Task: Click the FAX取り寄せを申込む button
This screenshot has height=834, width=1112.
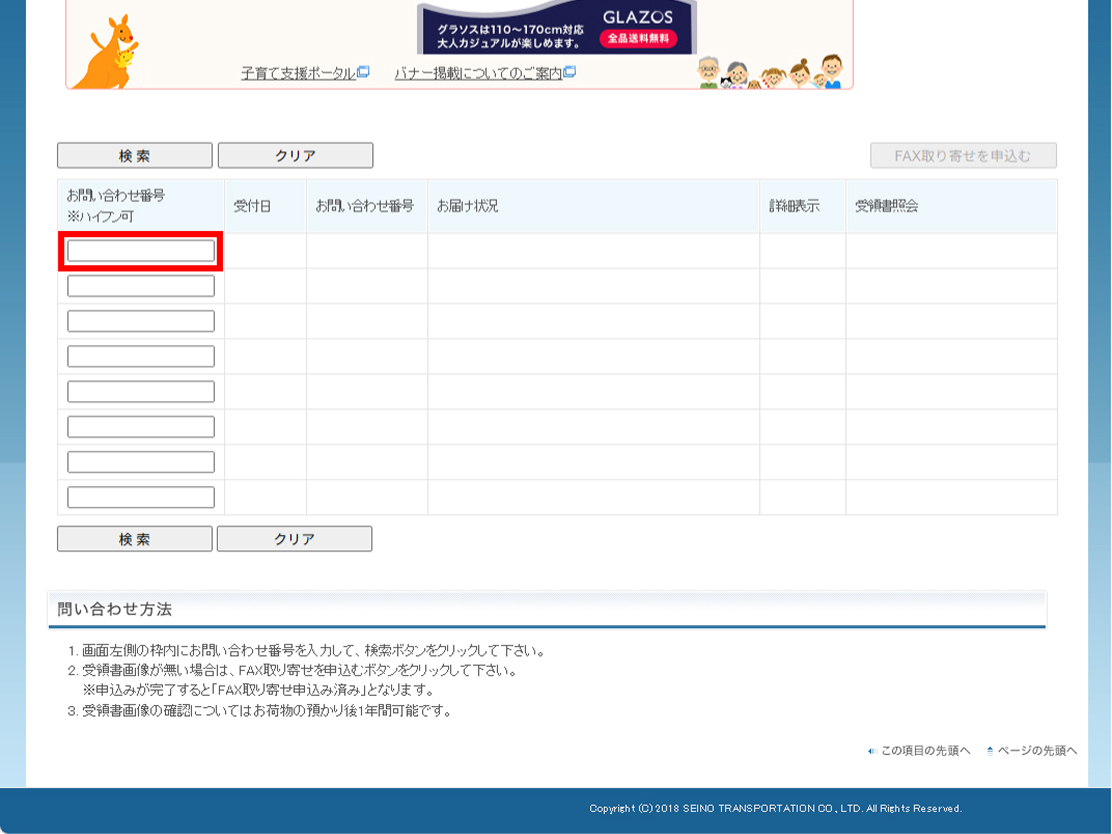Action: coord(963,155)
